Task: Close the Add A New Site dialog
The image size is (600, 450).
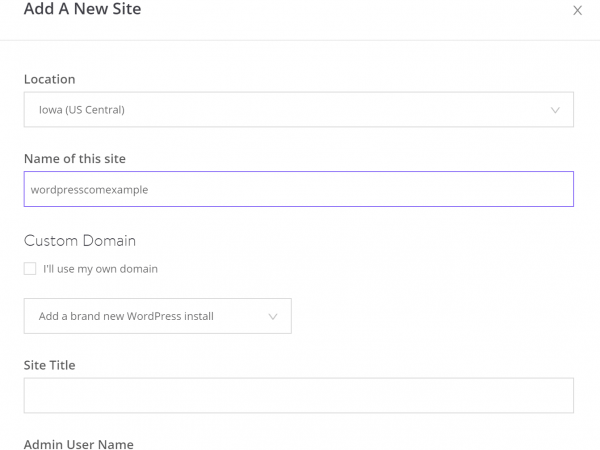Action: click(x=577, y=11)
